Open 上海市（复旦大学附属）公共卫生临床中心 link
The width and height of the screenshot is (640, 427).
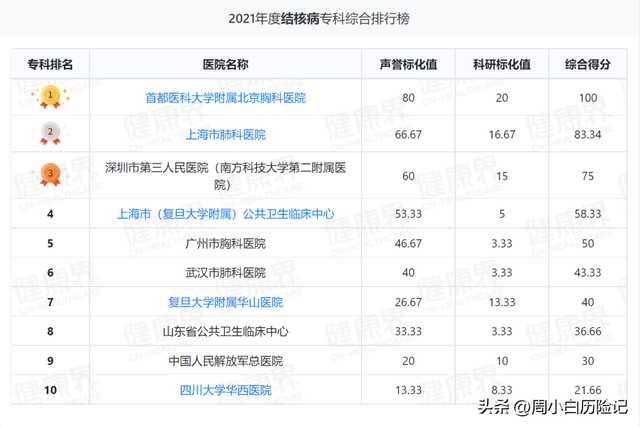tap(226, 214)
